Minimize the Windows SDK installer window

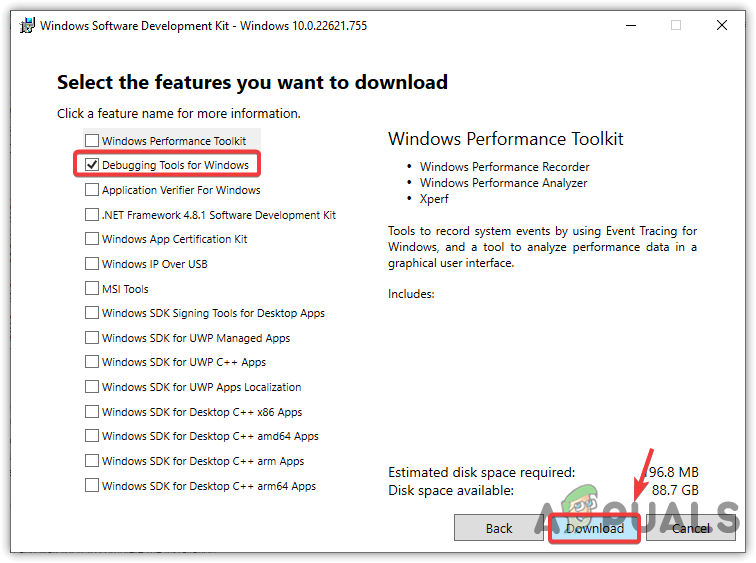point(631,25)
